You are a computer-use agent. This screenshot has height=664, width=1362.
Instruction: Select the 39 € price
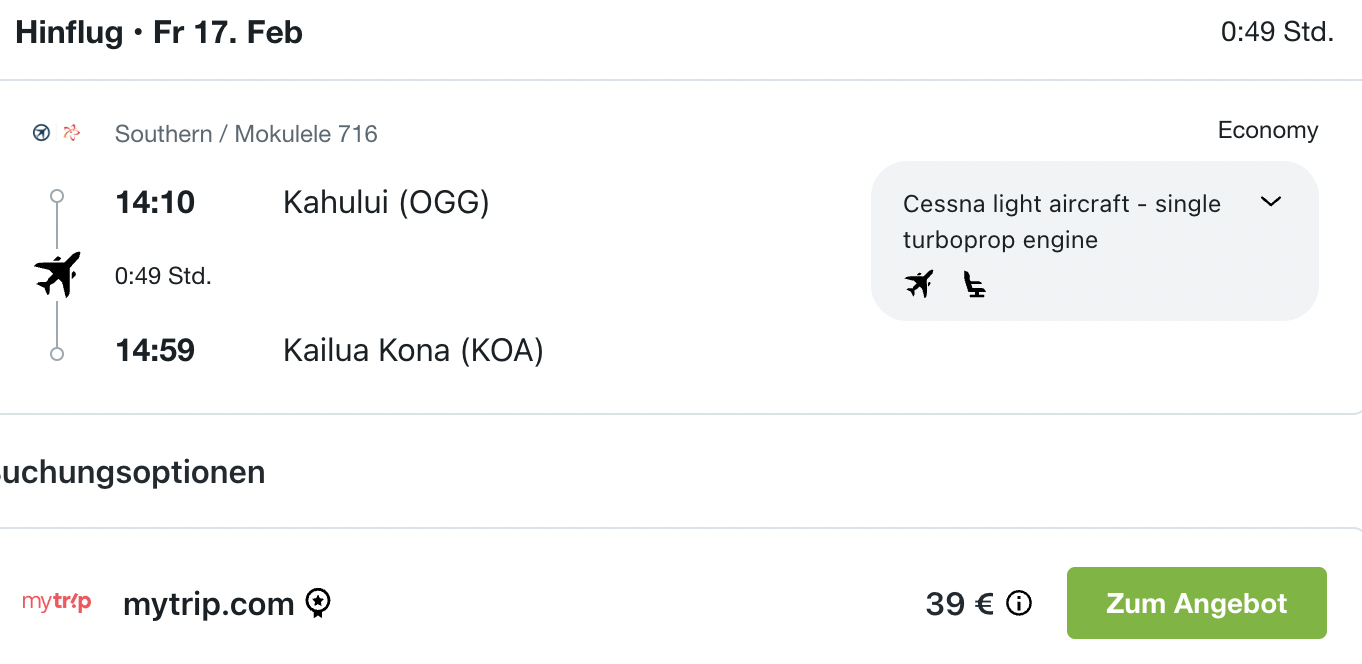click(x=959, y=604)
